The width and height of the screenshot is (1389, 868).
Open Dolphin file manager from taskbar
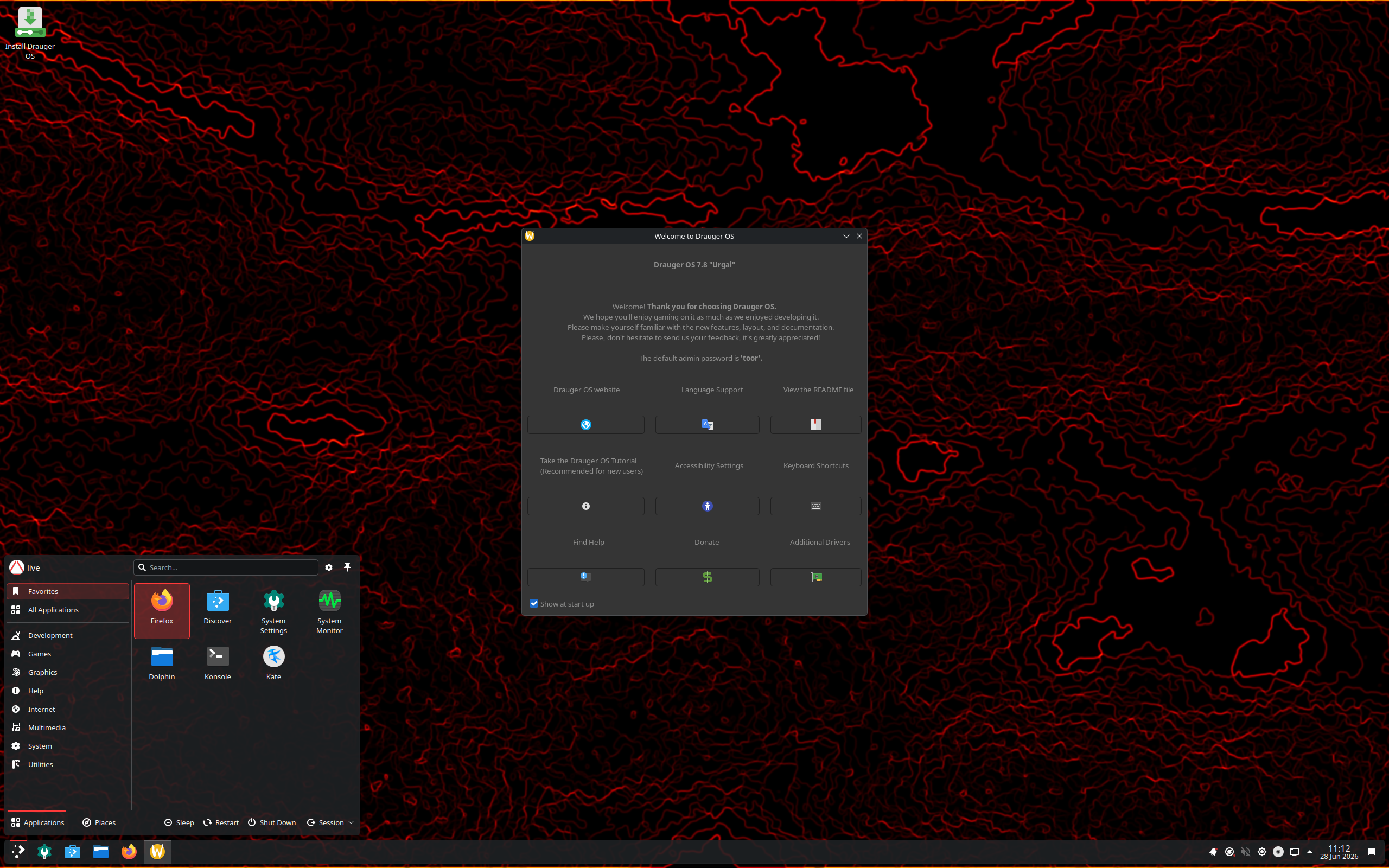[x=101, y=851]
